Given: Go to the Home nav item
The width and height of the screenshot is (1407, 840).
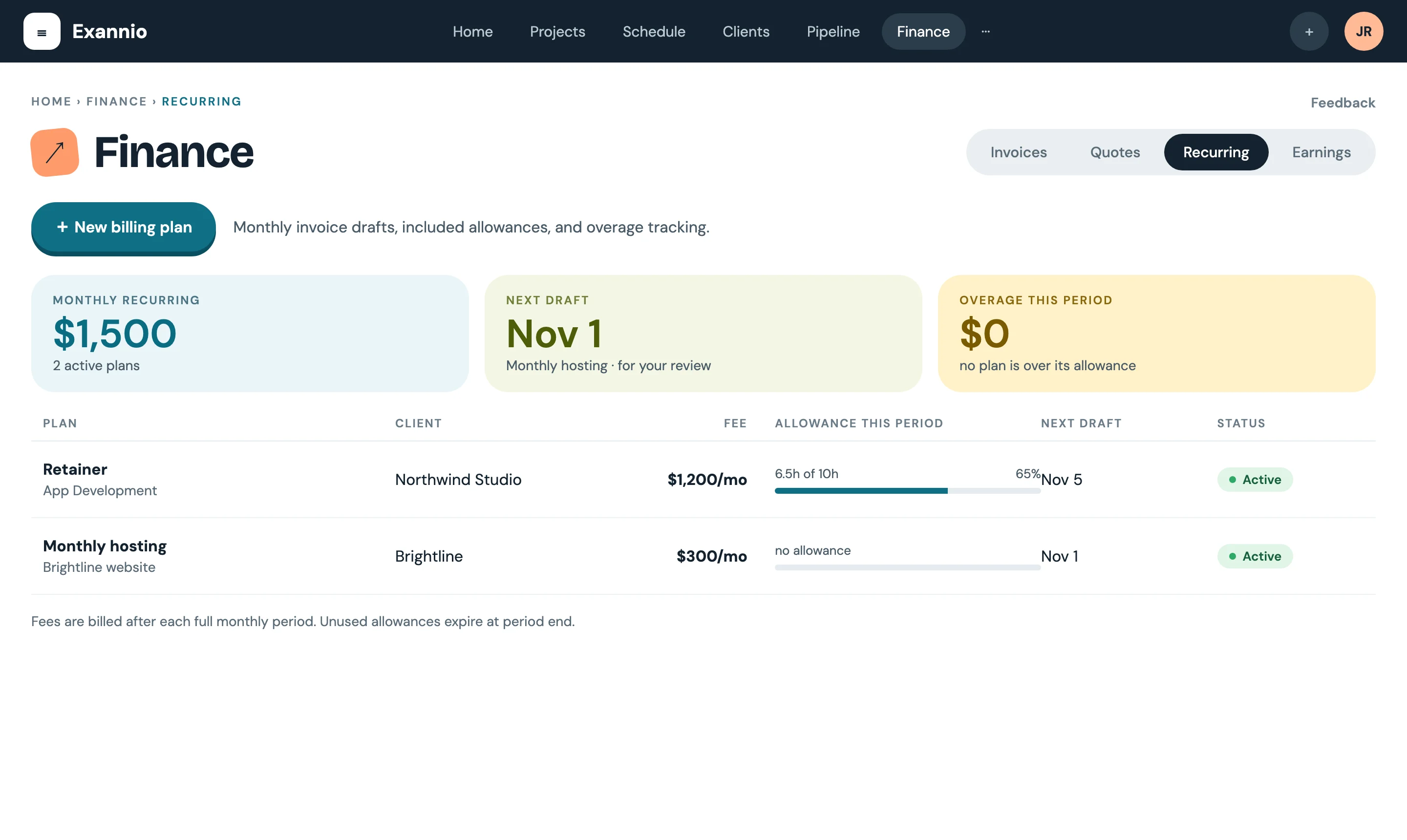Looking at the screenshot, I should [472, 31].
